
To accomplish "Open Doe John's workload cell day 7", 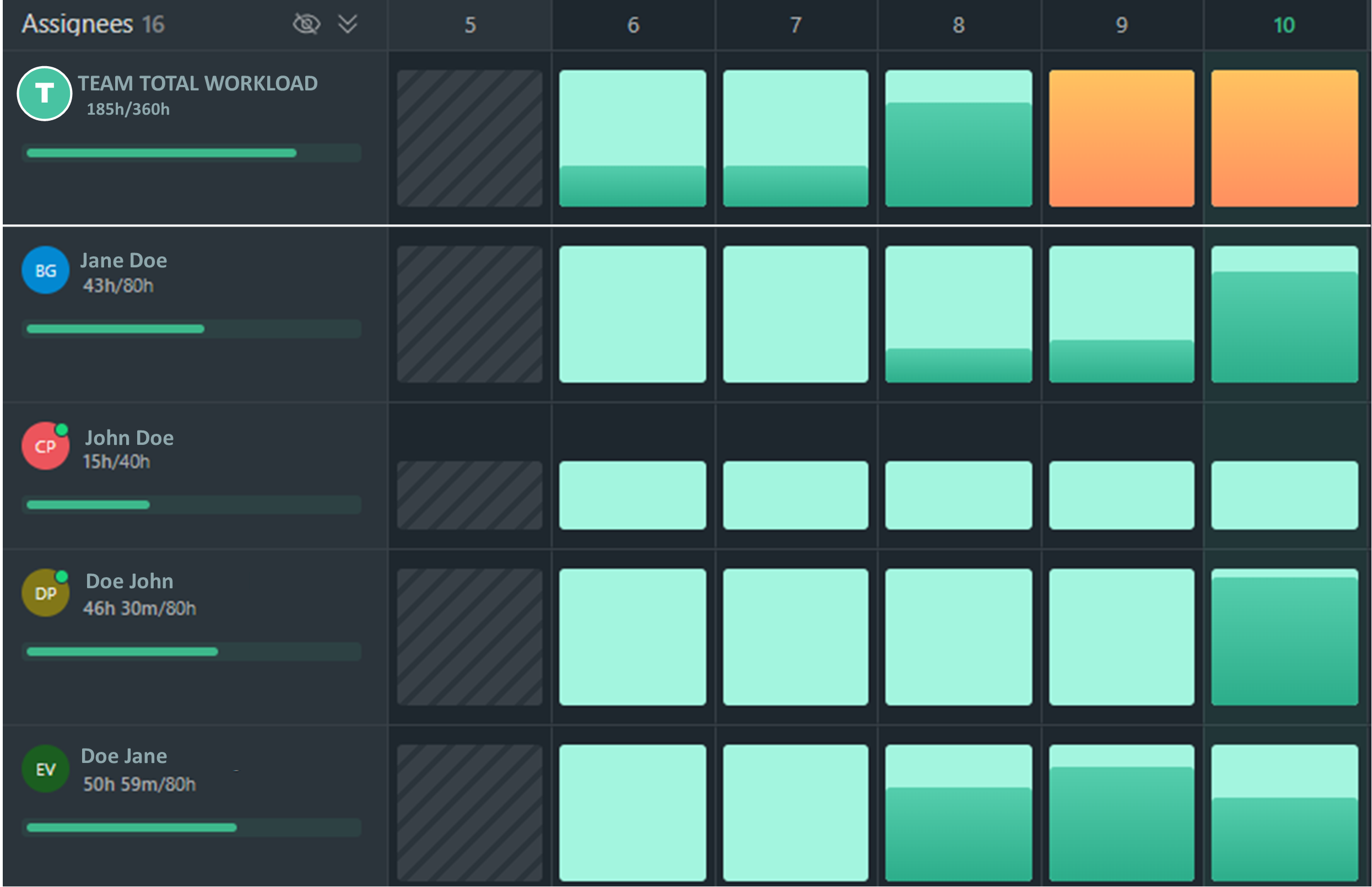I will [x=796, y=637].
